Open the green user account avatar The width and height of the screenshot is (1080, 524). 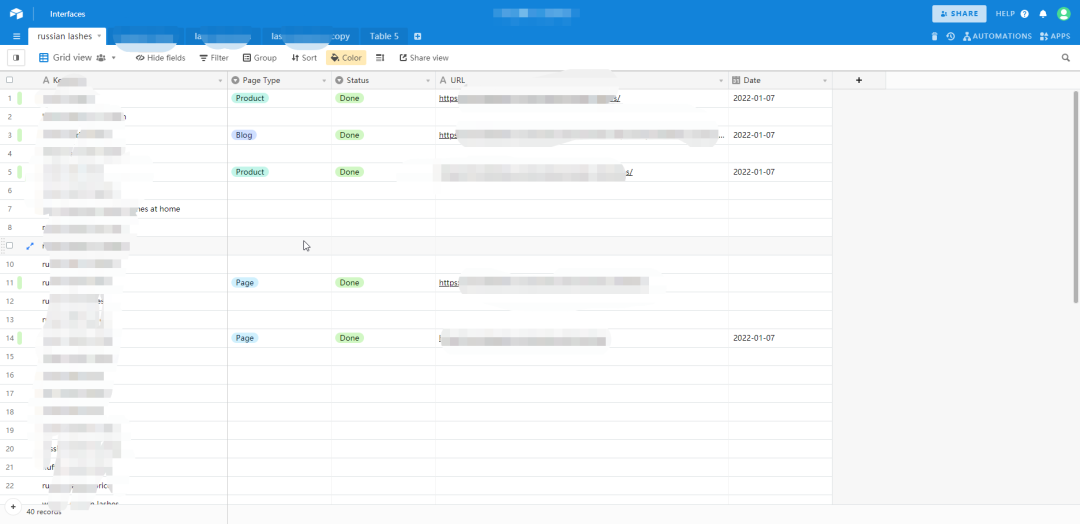click(x=1063, y=14)
